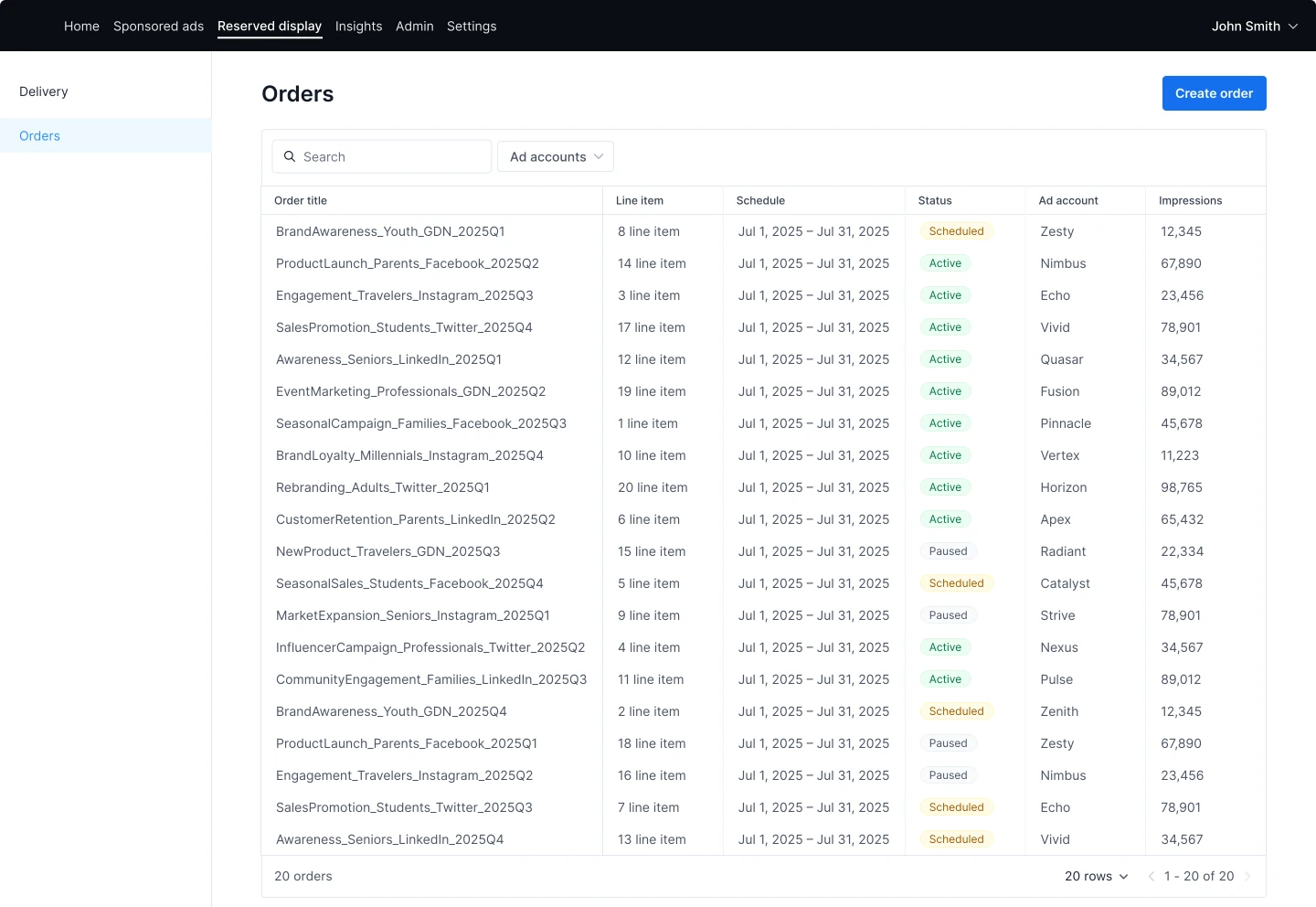1316x907 pixels.
Task: Expand the 20 rows page size selector
Action: 1096,876
